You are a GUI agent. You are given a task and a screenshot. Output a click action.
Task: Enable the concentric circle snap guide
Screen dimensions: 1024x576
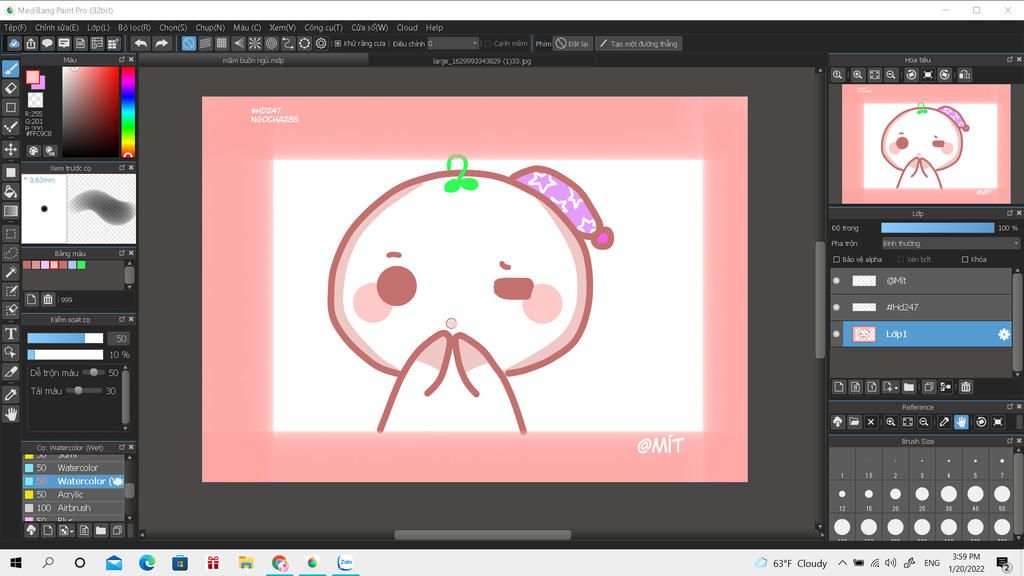pyautogui.click(x=271, y=44)
